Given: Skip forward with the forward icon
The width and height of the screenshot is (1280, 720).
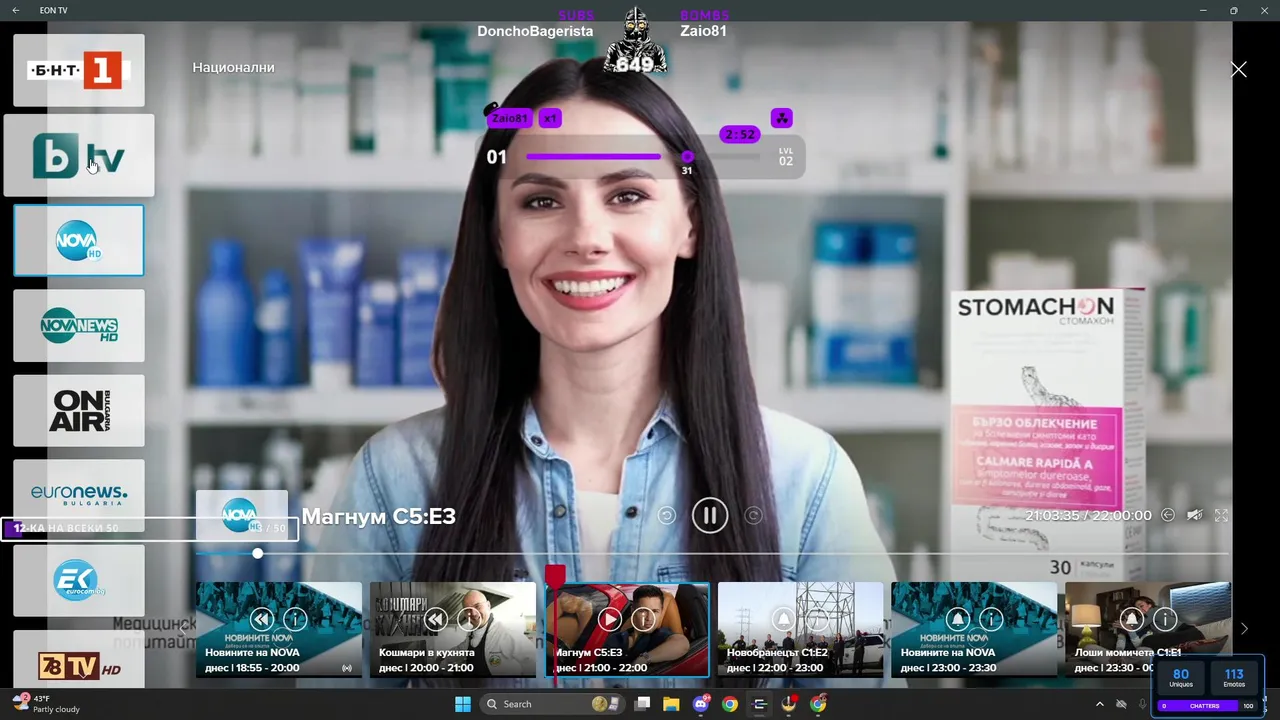Looking at the screenshot, I should pyautogui.click(x=754, y=515).
